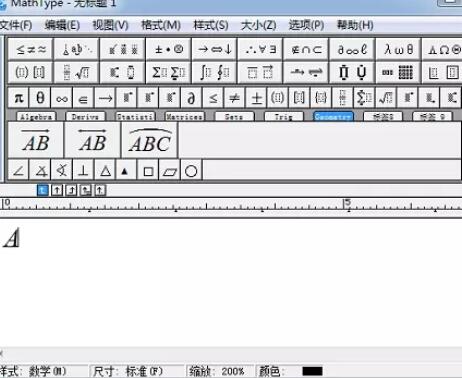This screenshot has height=378, width=462.
Task: Open the 大小(Z) menu
Action: [258, 25]
